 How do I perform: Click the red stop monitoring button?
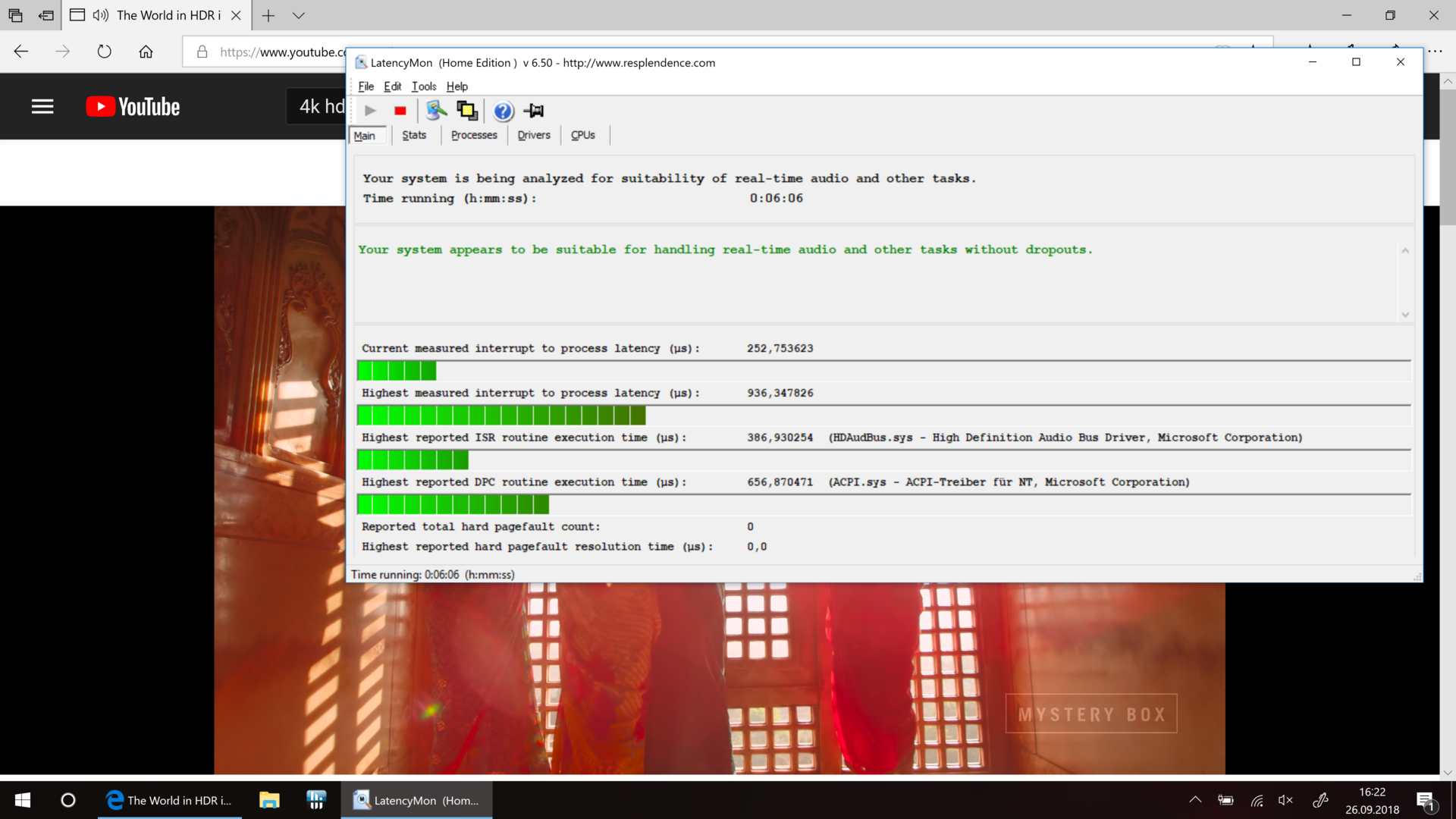[400, 111]
